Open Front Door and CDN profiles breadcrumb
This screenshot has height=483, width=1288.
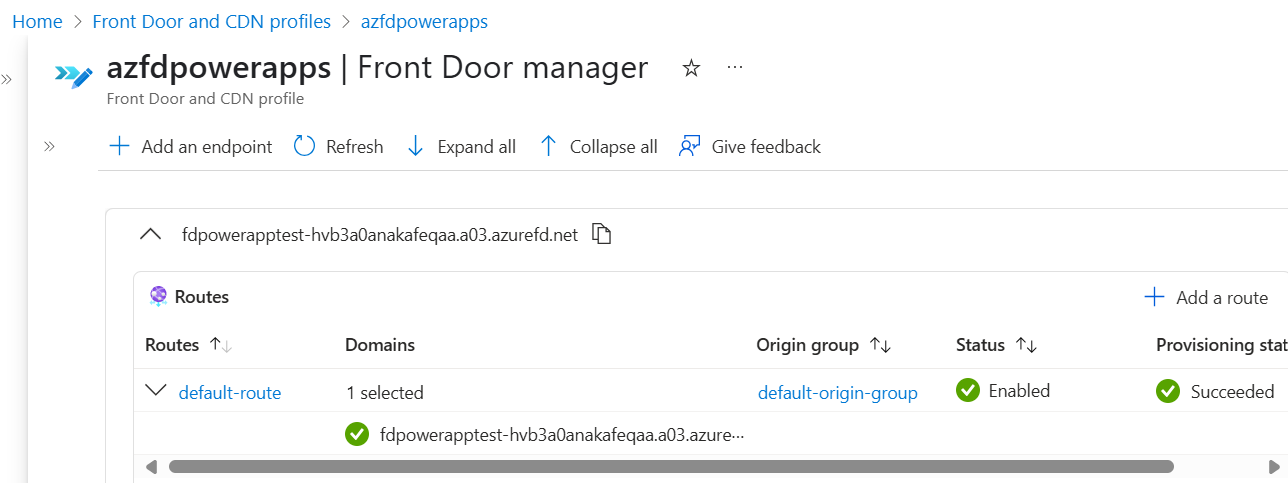(212, 21)
